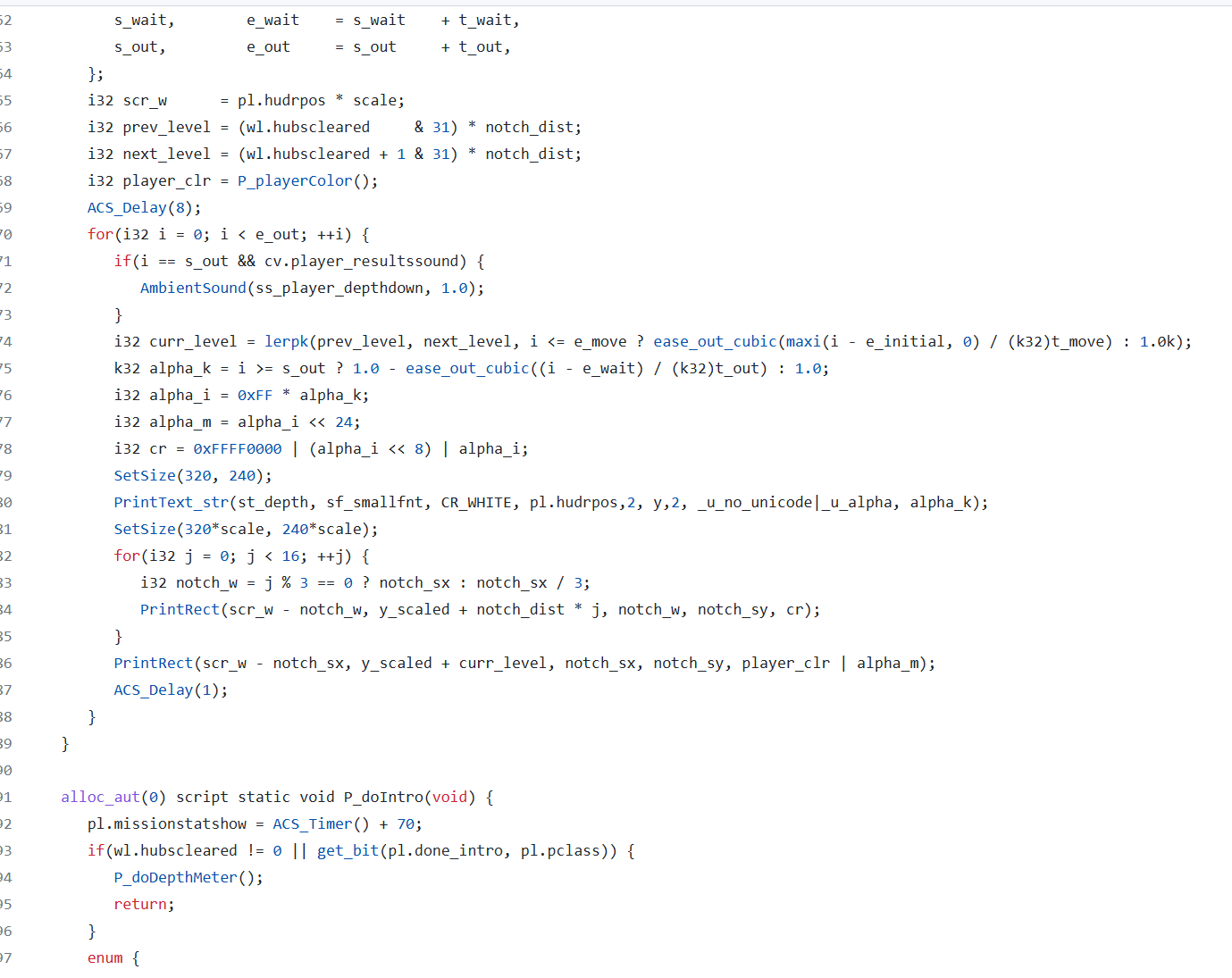Select the "CR_WHITE" color constant
The width and height of the screenshot is (1232, 978).
tap(476, 502)
